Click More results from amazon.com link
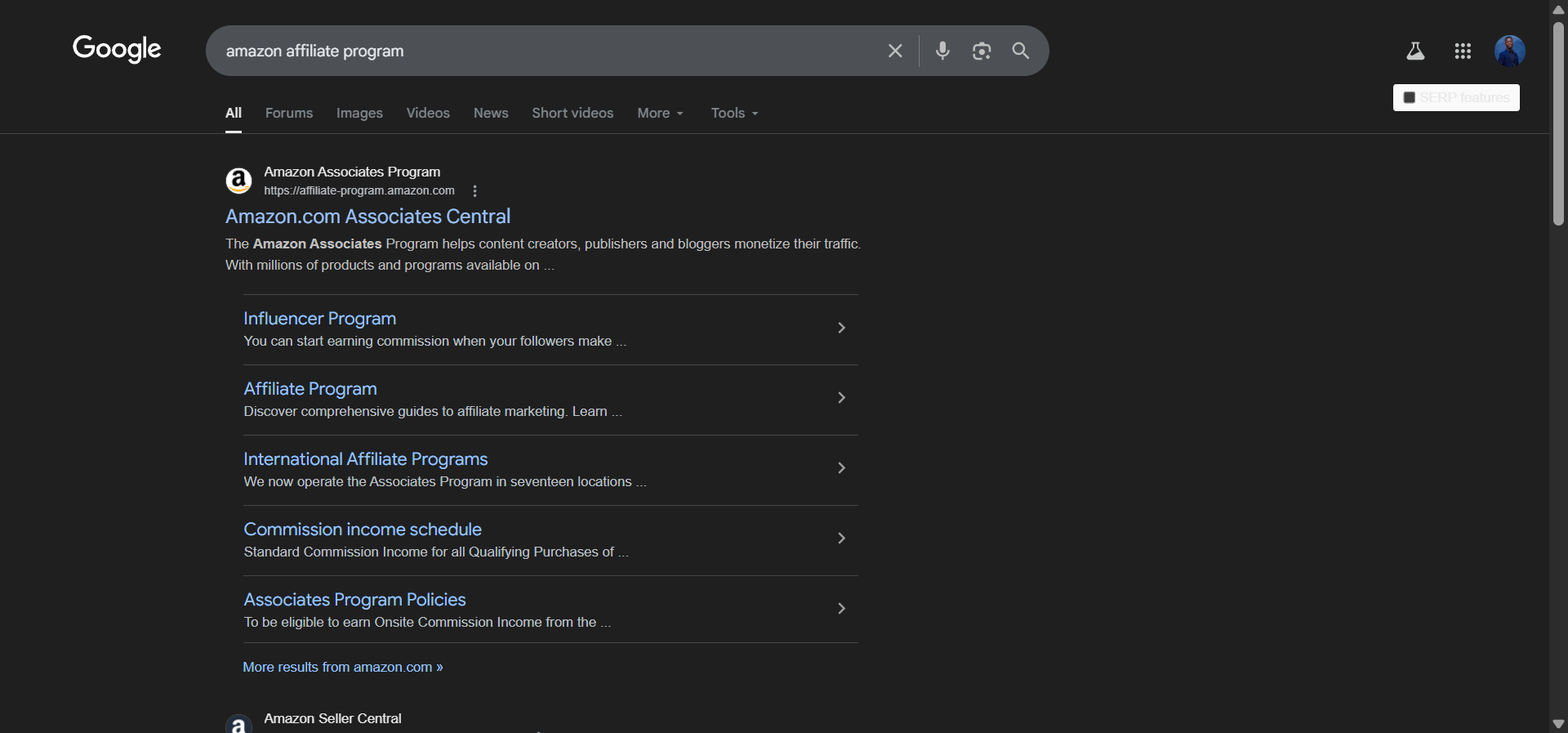This screenshot has width=1568, height=733. pyautogui.click(x=342, y=668)
